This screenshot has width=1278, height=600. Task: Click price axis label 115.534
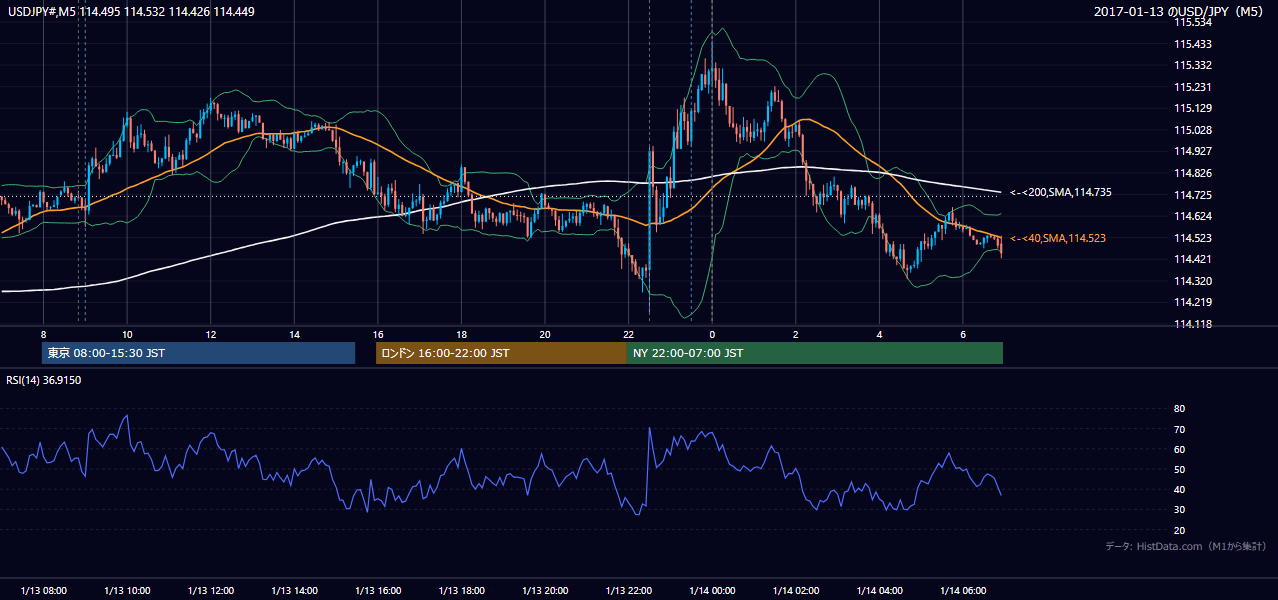pos(1193,22)
